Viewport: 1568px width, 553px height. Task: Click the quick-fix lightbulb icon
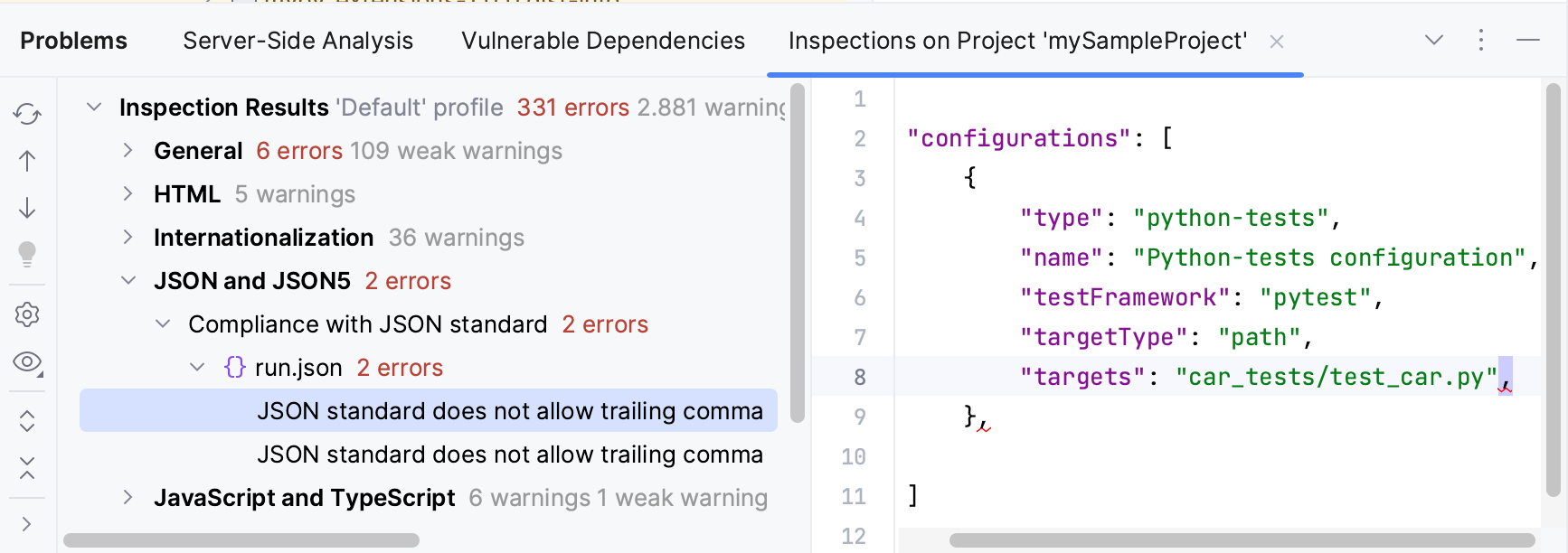pos(27,254)
